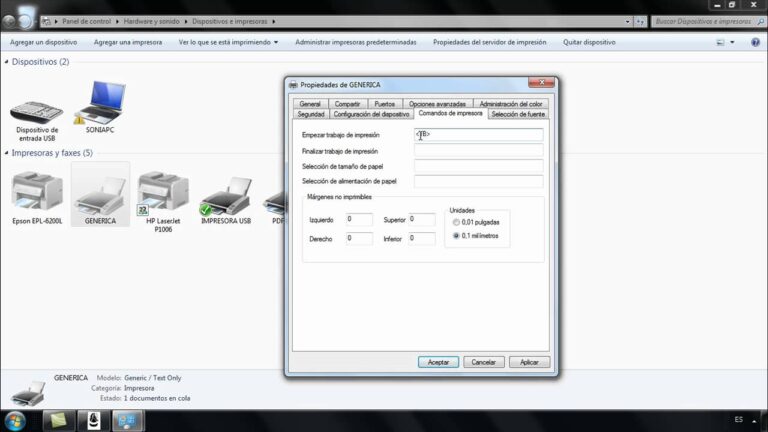
Task: Click the Aplicar button
Action: coord(529,362)
